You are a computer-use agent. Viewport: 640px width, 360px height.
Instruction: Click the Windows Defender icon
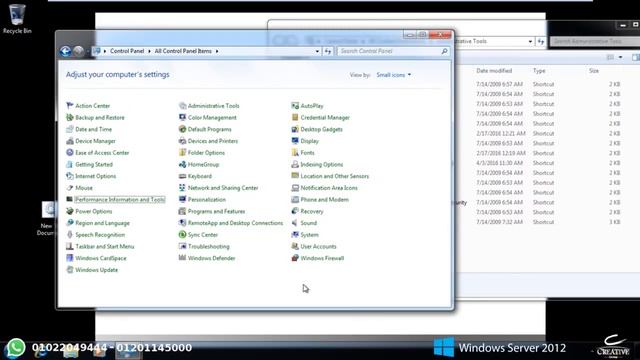coord(182,258)
